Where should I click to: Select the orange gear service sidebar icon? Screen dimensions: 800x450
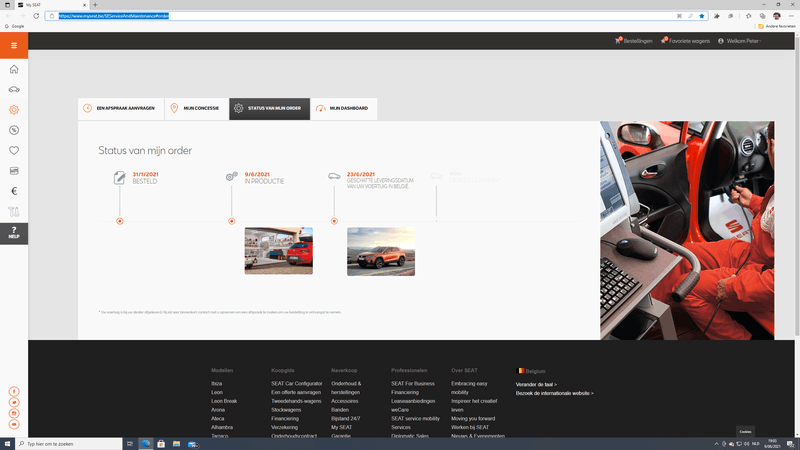coord(14,110)
